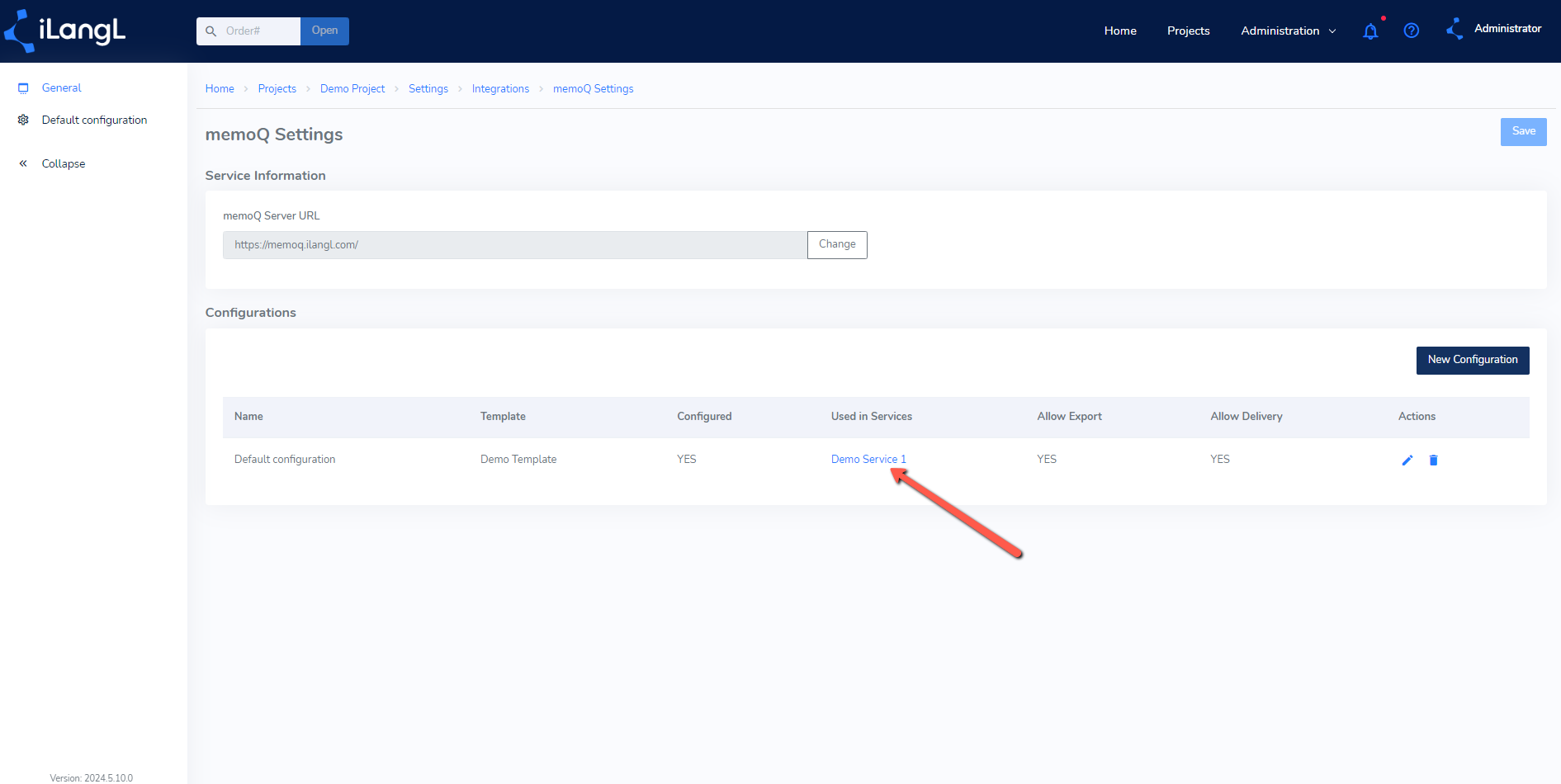The width and height of the screenshot is (1561, 784).
Task: Edit Default configuration with pencil icon
Action: 1407,460
